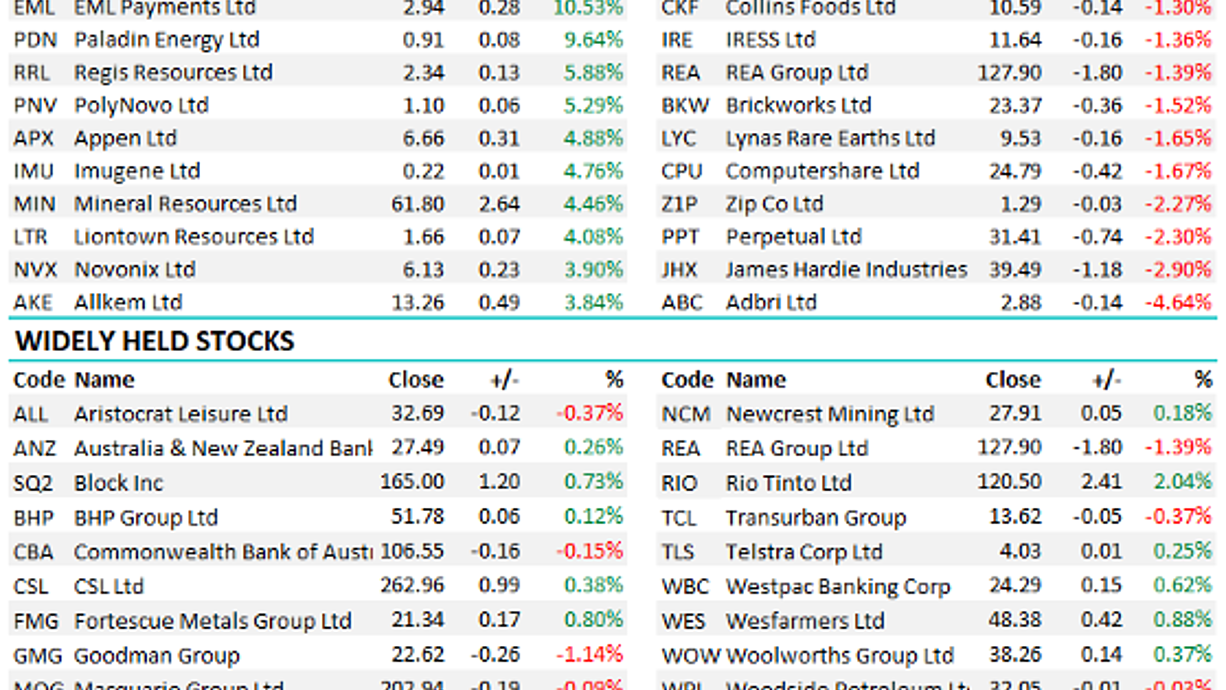Click BHP Group's close price 51.78
The width and height of the screenshot is (1226, 690).
[418, 518]
